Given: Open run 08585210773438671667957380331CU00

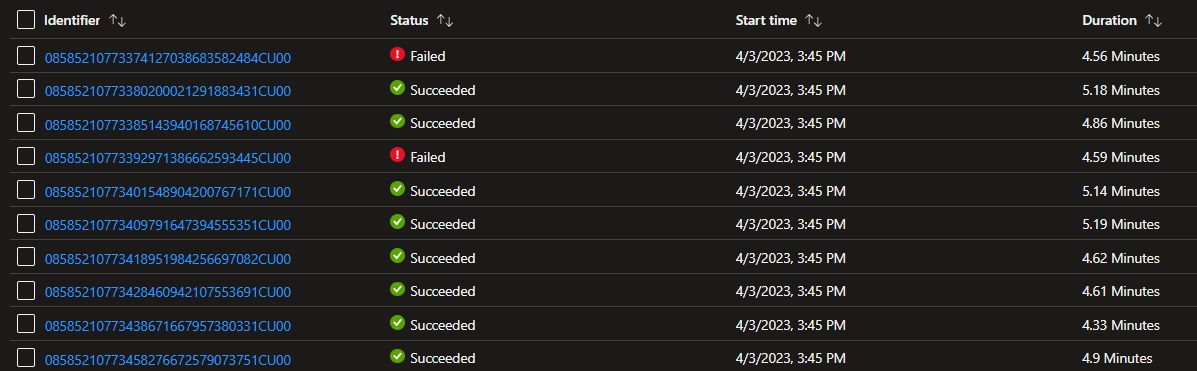Looking at the screenshot, I should 168,326.
